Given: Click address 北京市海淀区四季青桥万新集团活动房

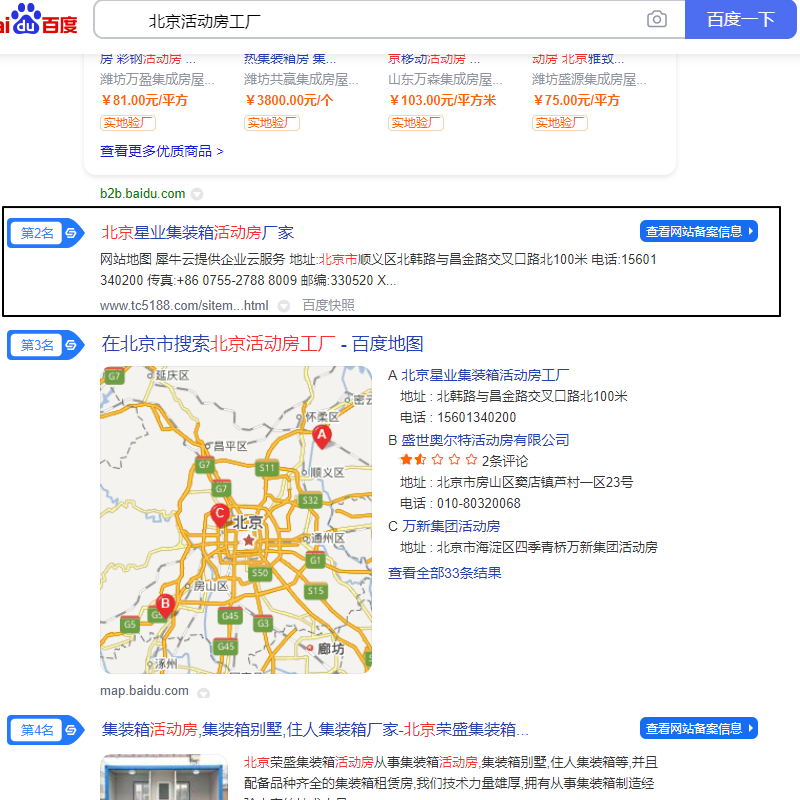Looking at the screenshot, I should [547, 547].
